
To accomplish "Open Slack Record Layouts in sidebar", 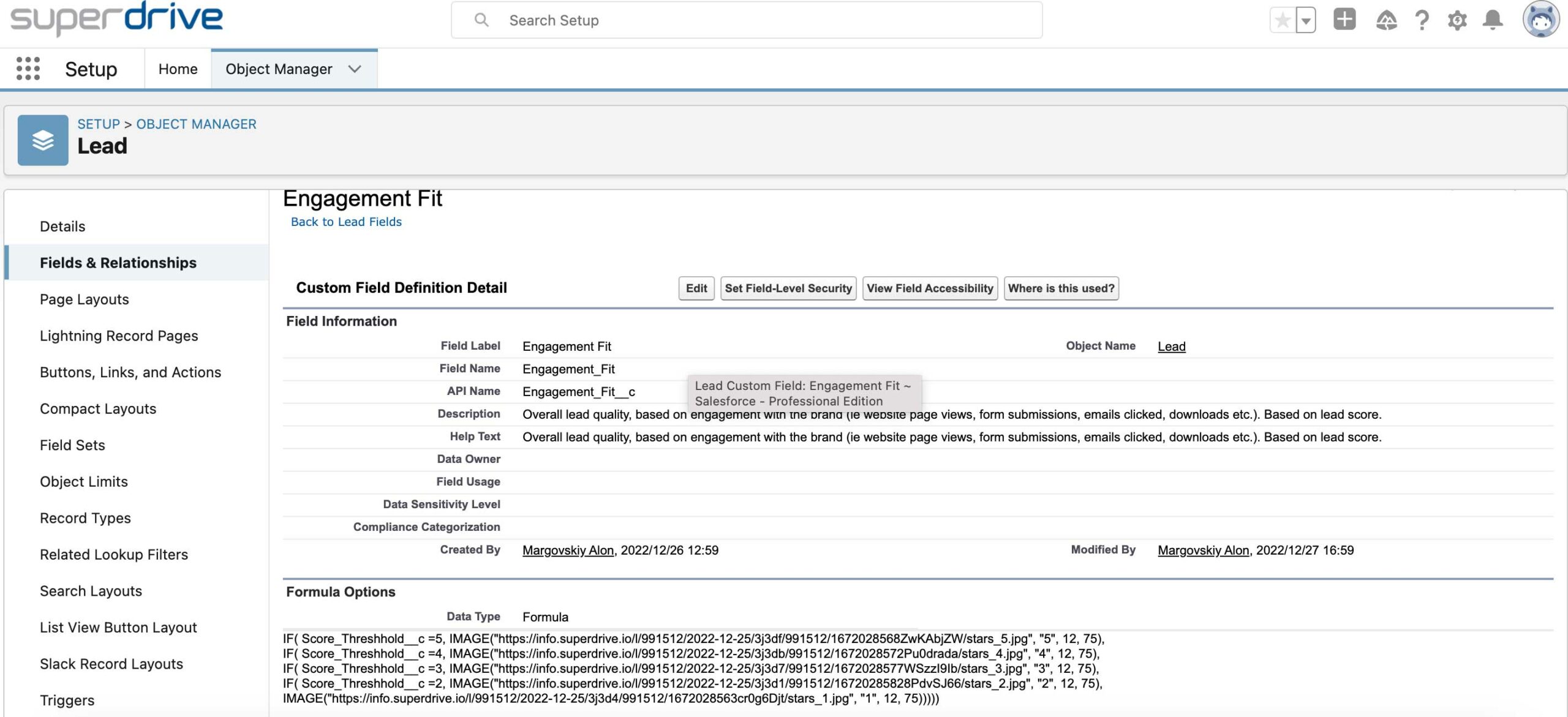I will [x=111, y=664].
